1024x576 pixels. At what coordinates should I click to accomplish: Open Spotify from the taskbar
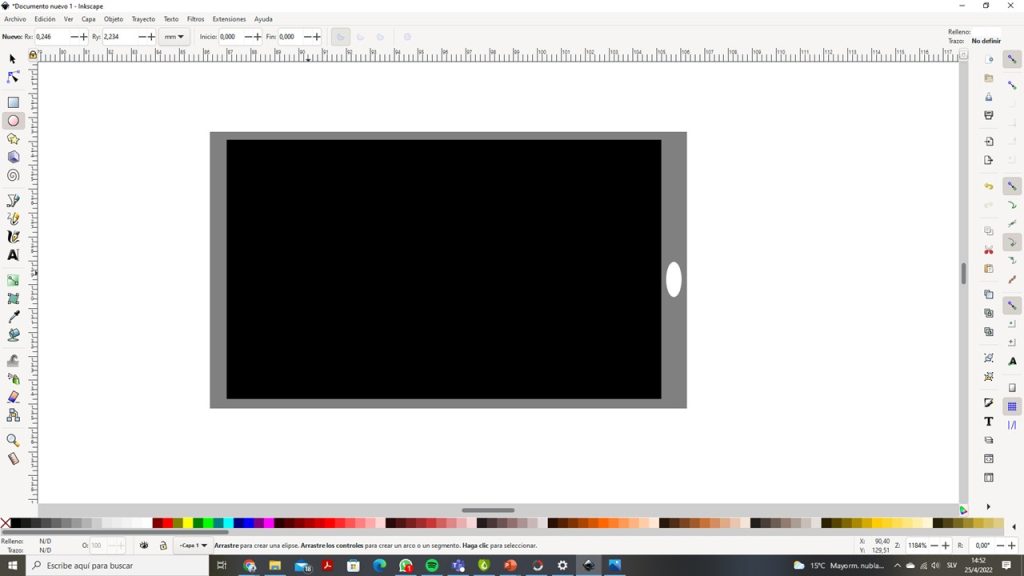[x=432, y=566]
